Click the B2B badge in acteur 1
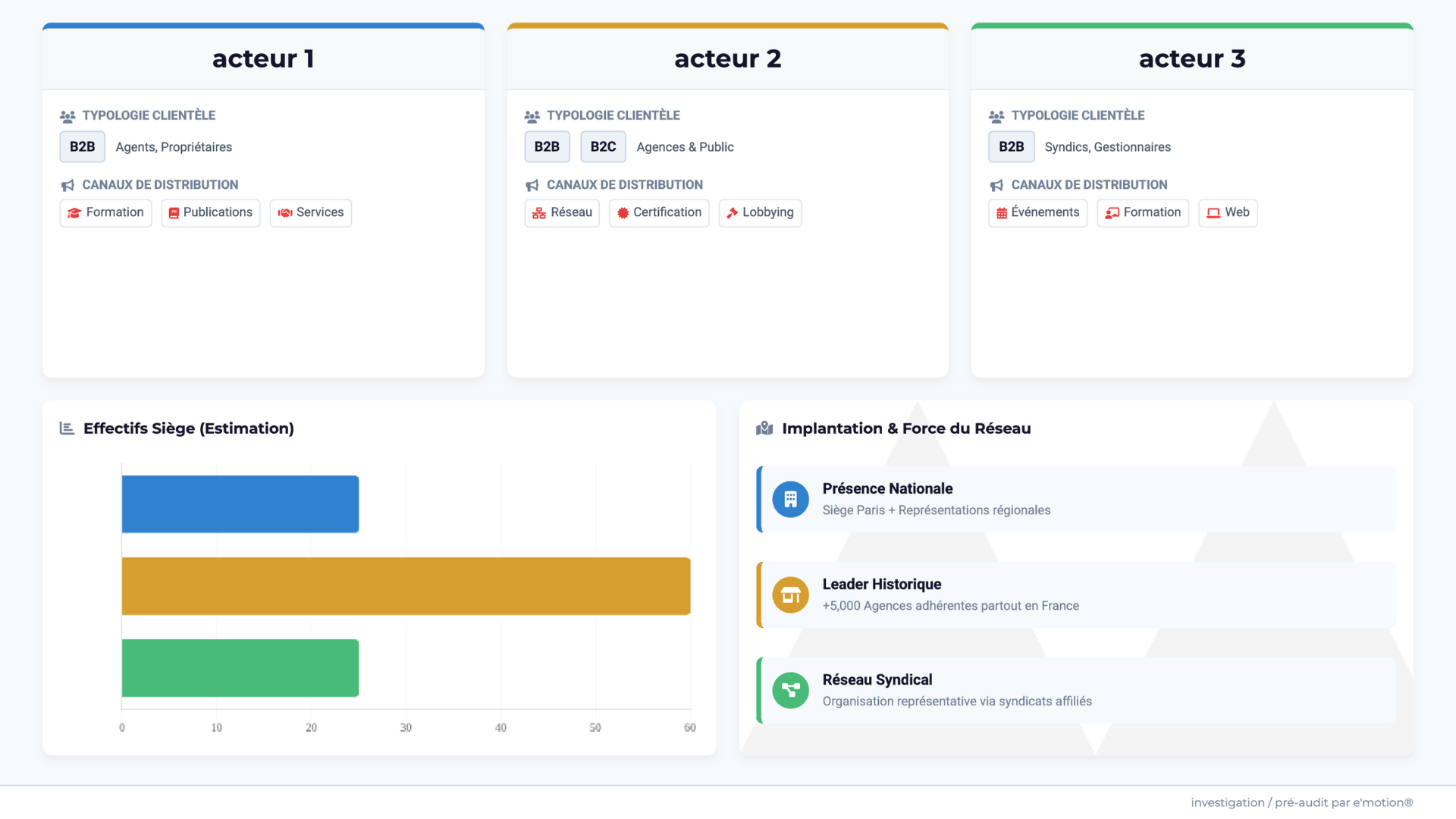1456x819 pixels. (83, 146)
